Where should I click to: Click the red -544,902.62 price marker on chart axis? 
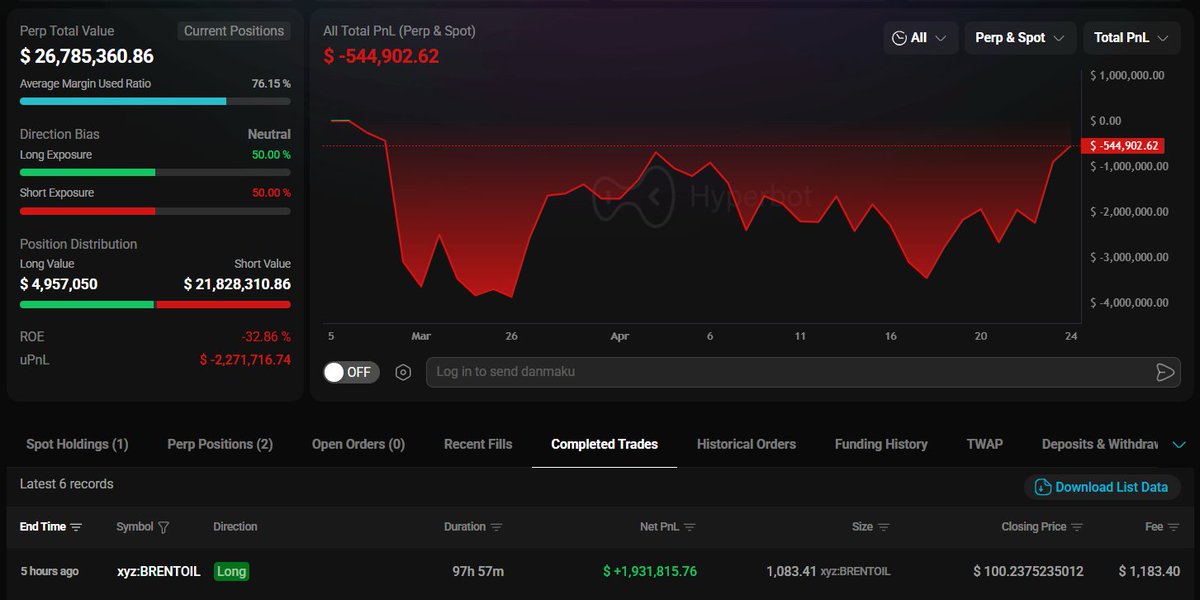[1122, 146]
